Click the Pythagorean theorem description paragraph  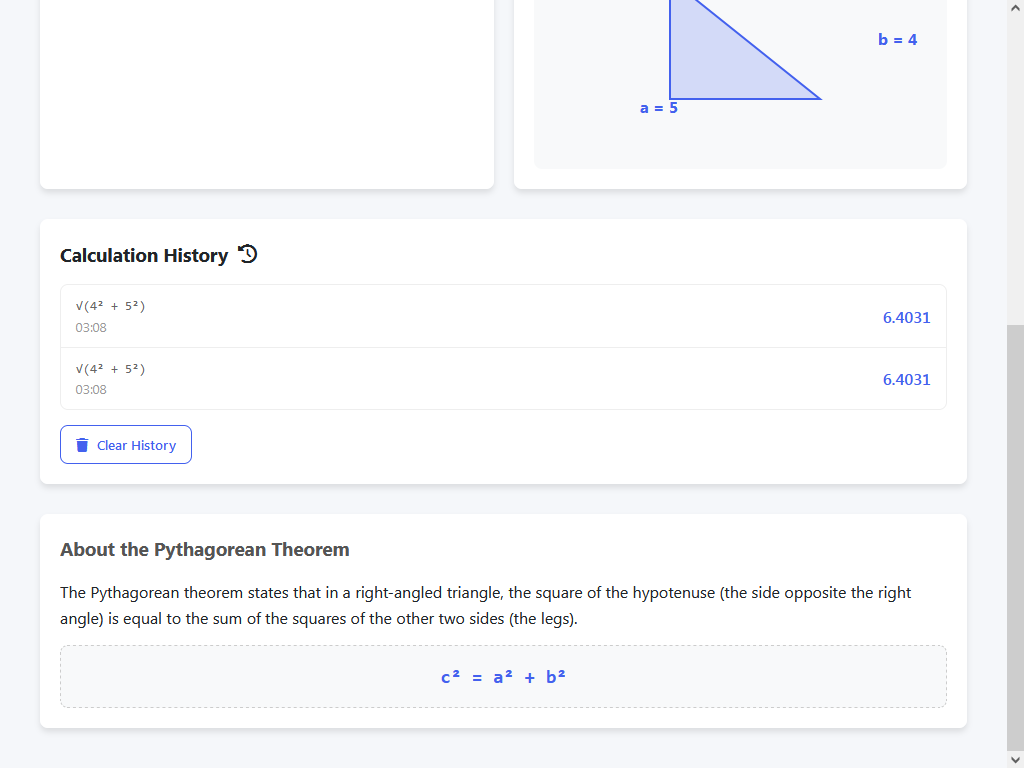[x=486, y=606]
